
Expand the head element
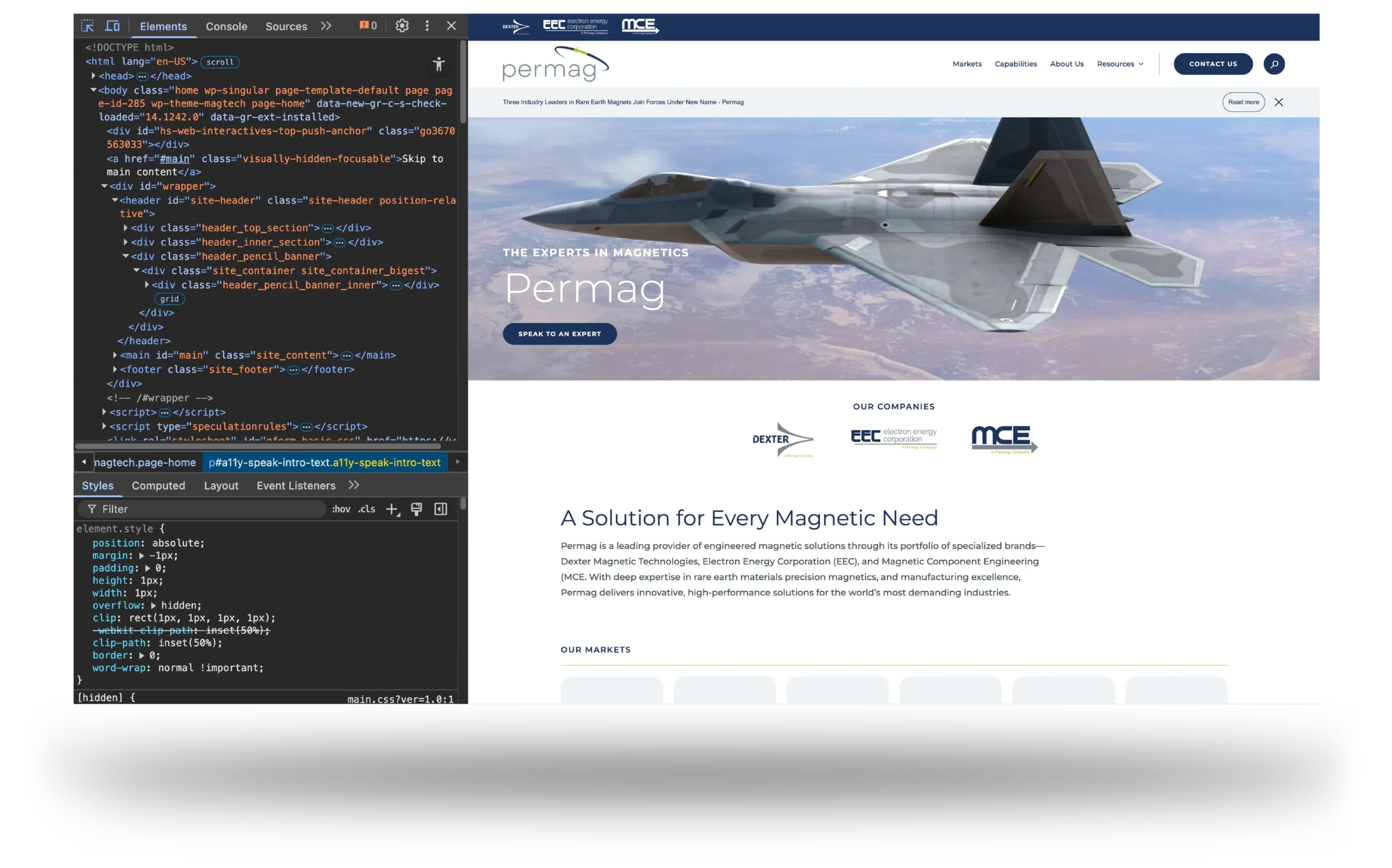pyautogui.click(x=94, y=76)
